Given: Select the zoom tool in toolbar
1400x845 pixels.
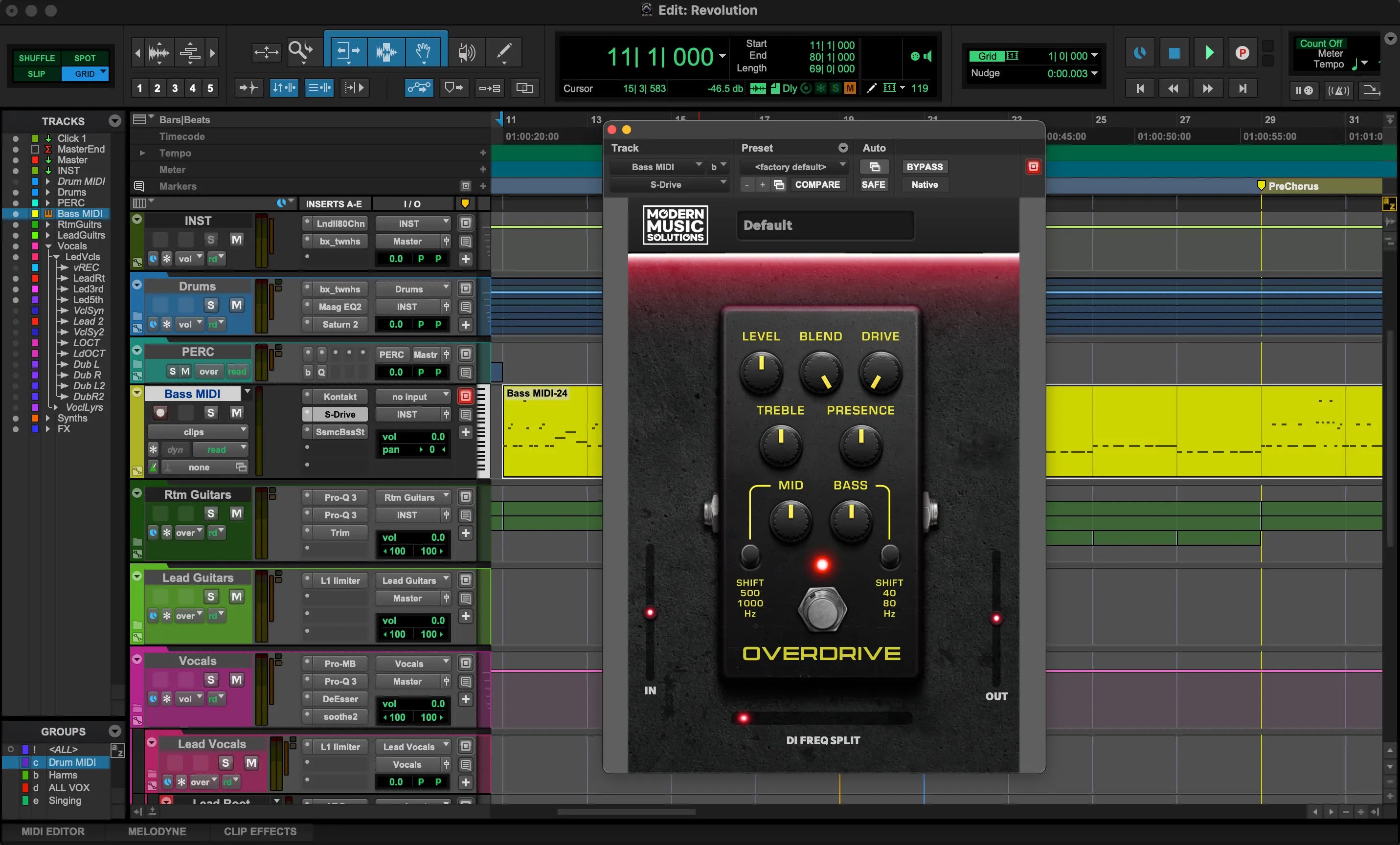Looking at the screenshot, I should [299, 51].
